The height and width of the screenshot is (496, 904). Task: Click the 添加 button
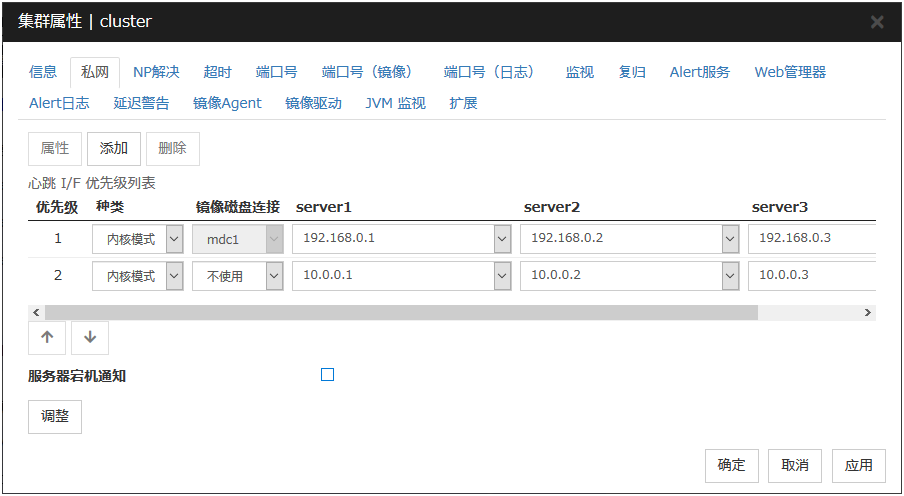click(114, 148)
